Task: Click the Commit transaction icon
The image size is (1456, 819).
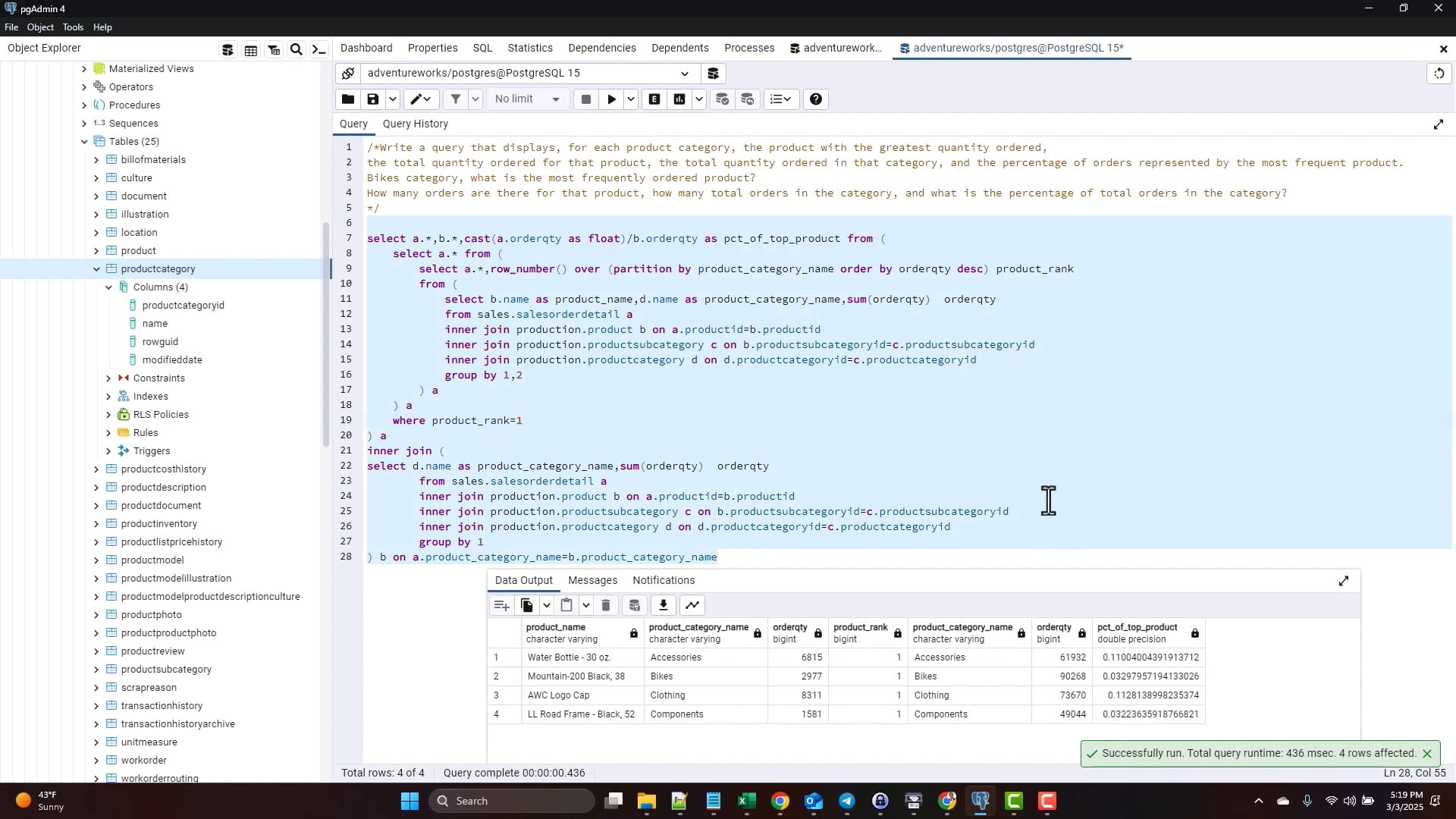Action: pos(722,99)
